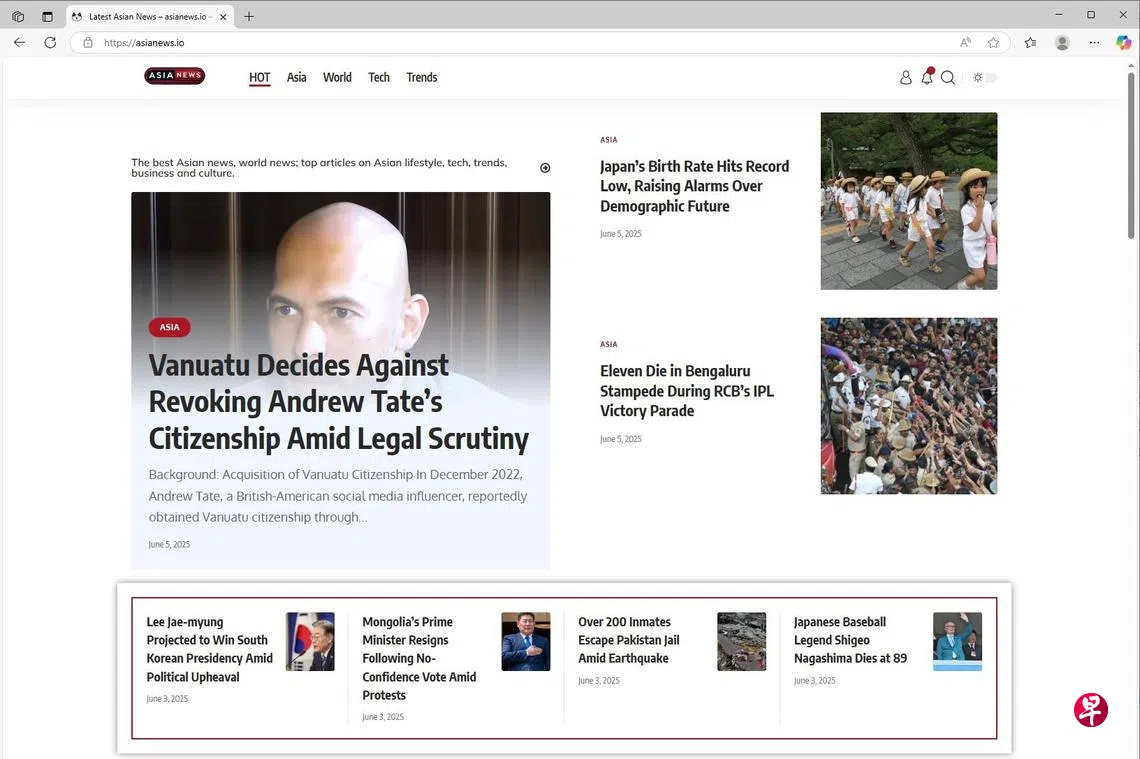Open the Copilot sidebar icon
The width and height of the screenshot is (1140, 759).
(x=1123, y=43)
